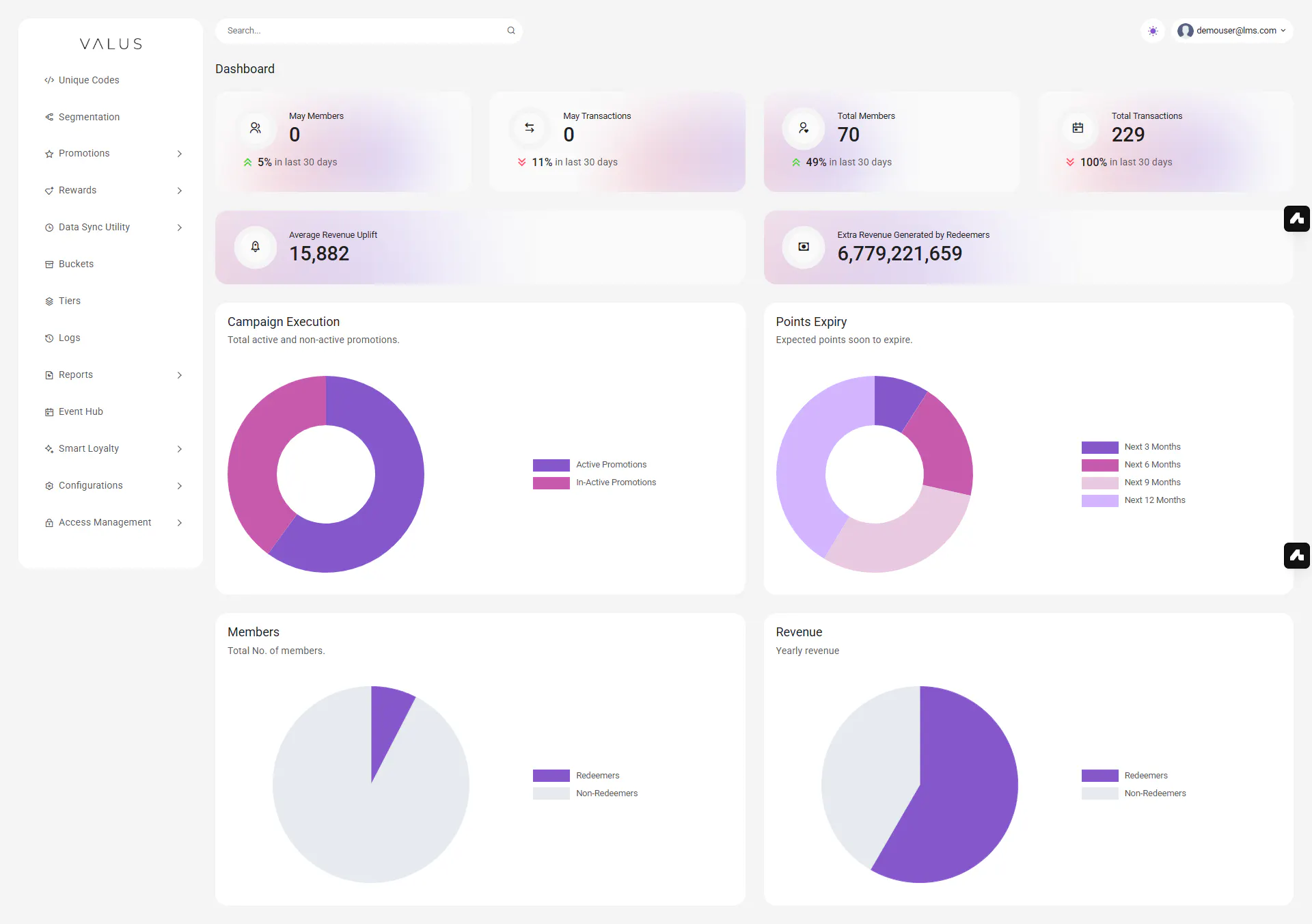Toggle light/dark theme sun button
The width and height of the screenshot is (1312, 924).
1153,31
